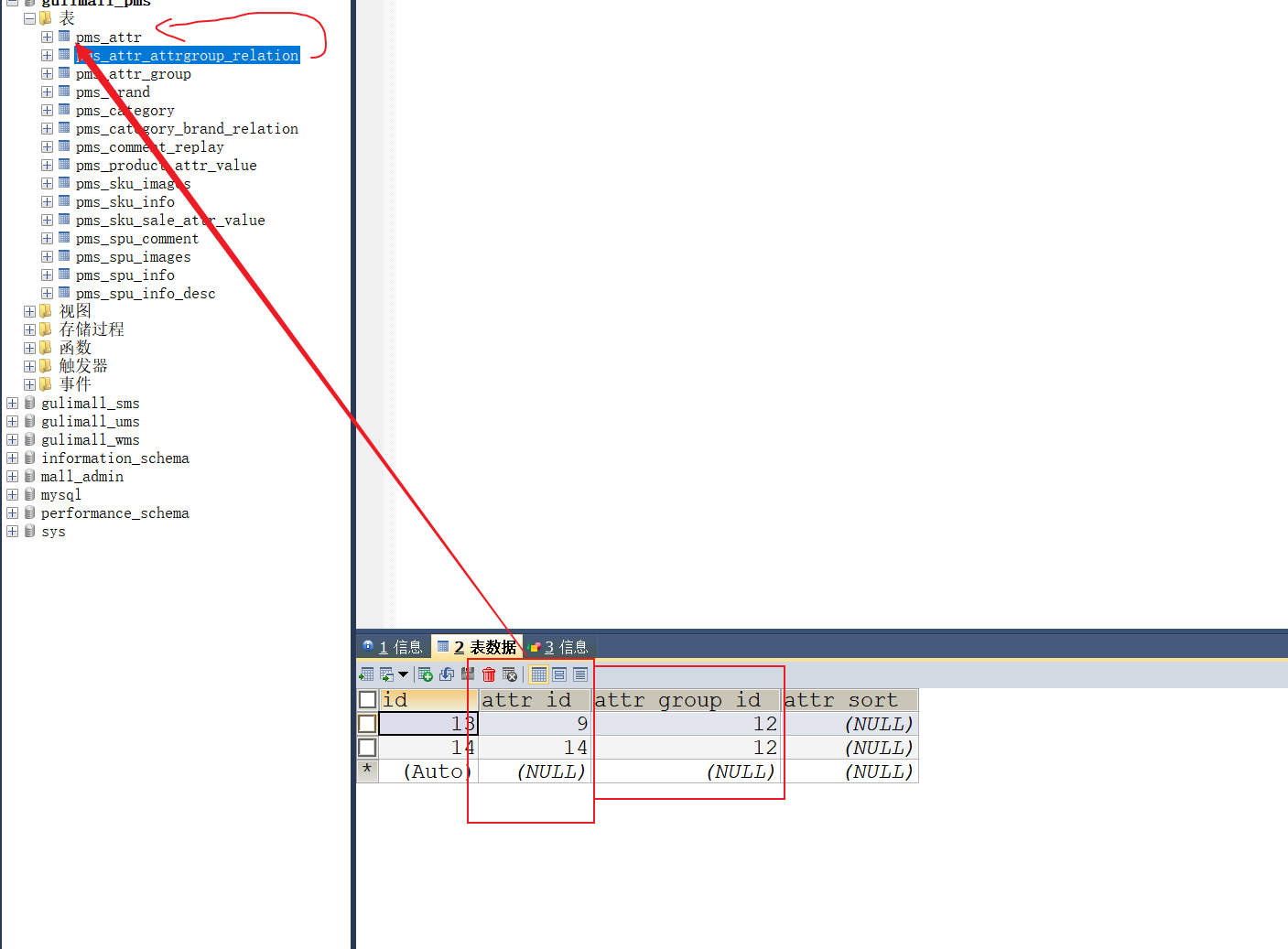Delete selected rows with the trash icon
The height and width of the screenshot is (949, 1288).
point(489,674)
